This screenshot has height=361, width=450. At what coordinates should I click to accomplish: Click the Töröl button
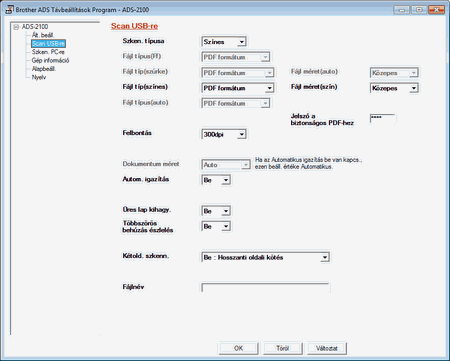[283, 348]
